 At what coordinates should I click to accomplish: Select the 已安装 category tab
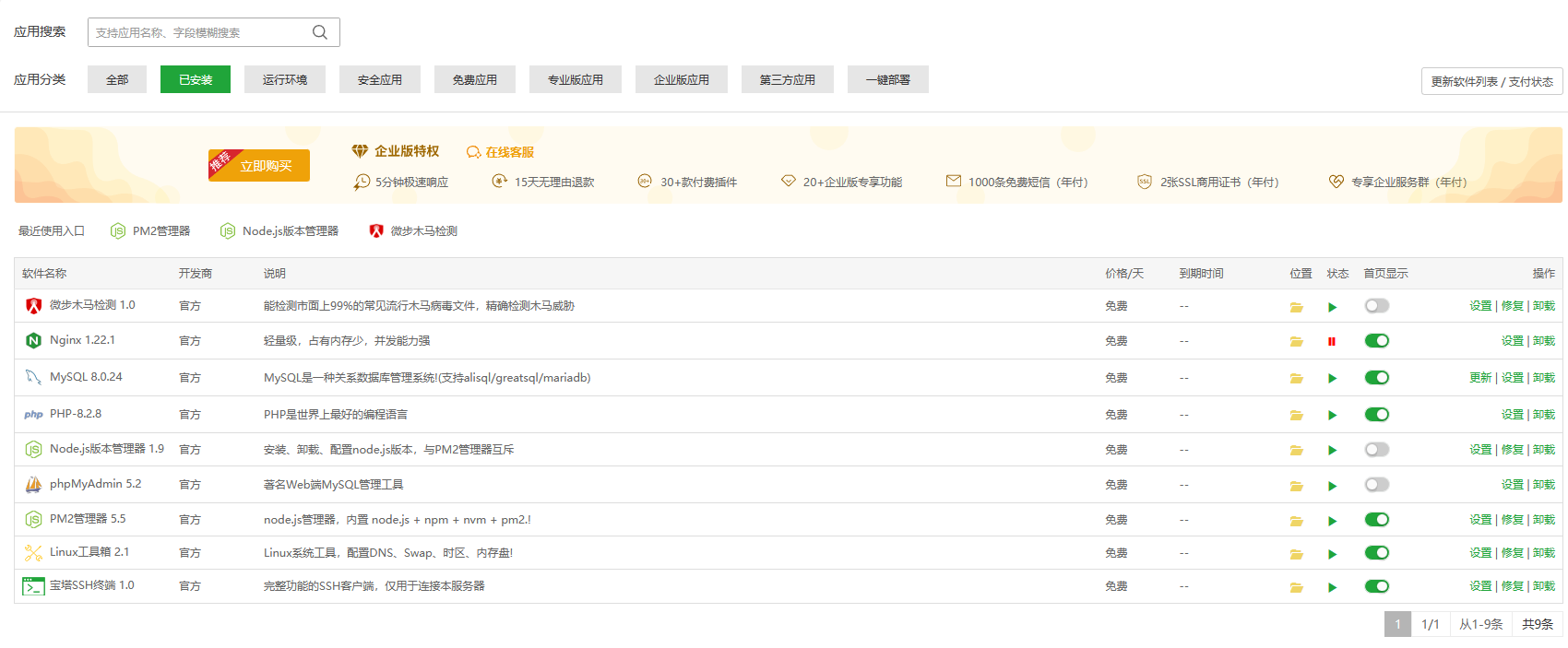click(x=196, y=79)
